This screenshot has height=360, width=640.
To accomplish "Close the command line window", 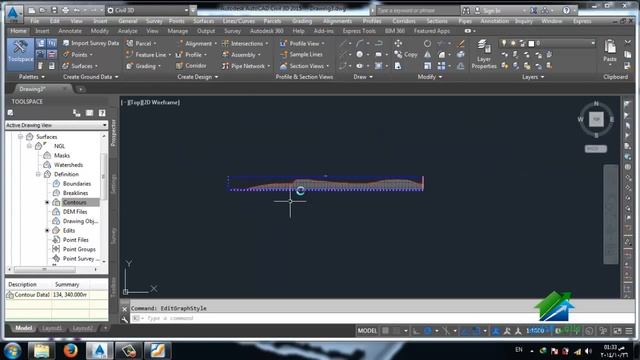I will point(124,309).
